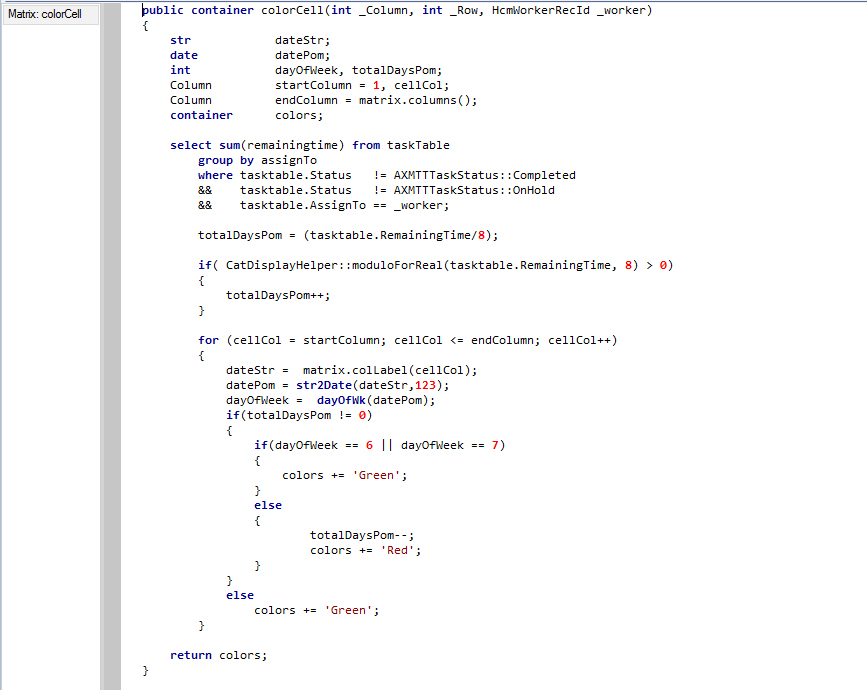Click the 'totalDaysPom++;' statement
867x690 pixels.
coord(278,295)
